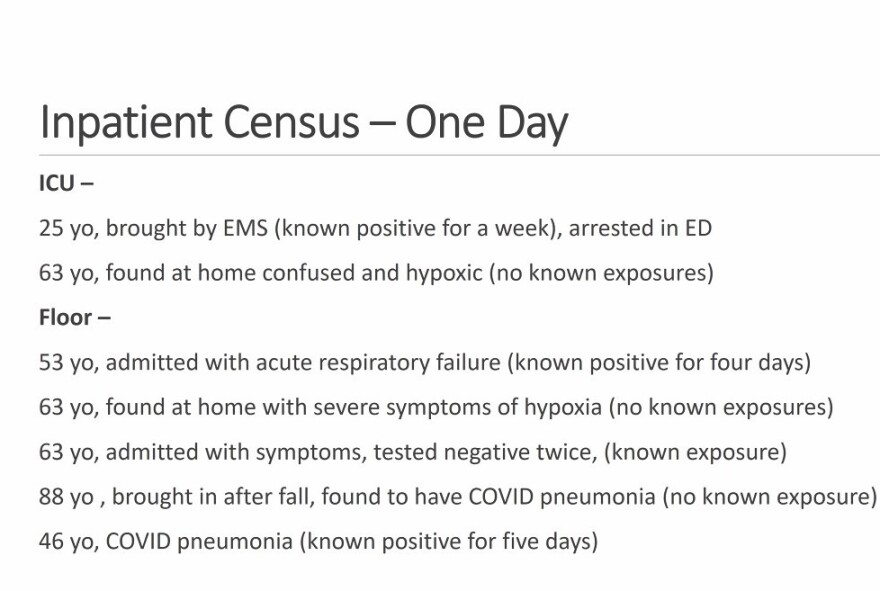Click the word 'Census' in the title

point(291,122)
